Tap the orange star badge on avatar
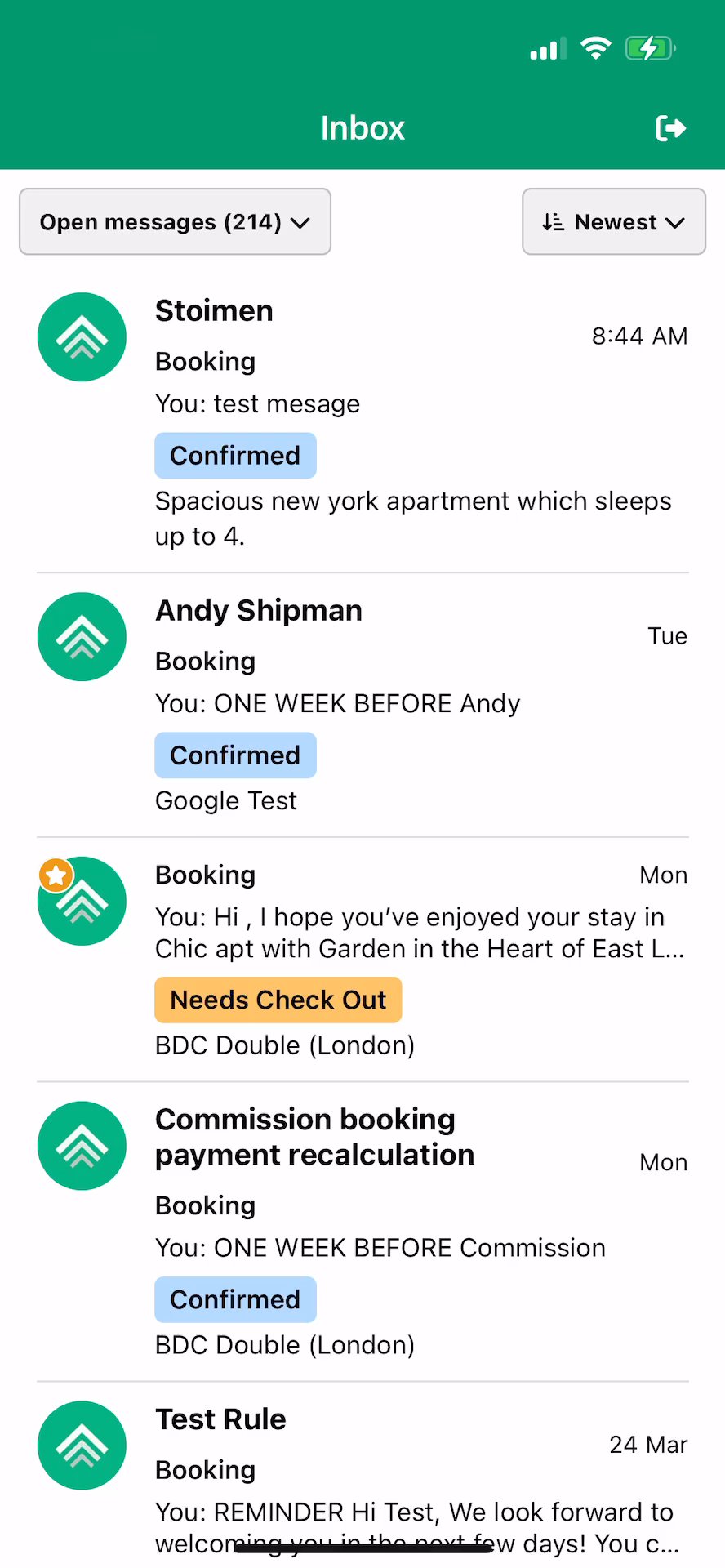Image resolution: width=725 pixels, height=1568 pixels. (x=56, y=876)
